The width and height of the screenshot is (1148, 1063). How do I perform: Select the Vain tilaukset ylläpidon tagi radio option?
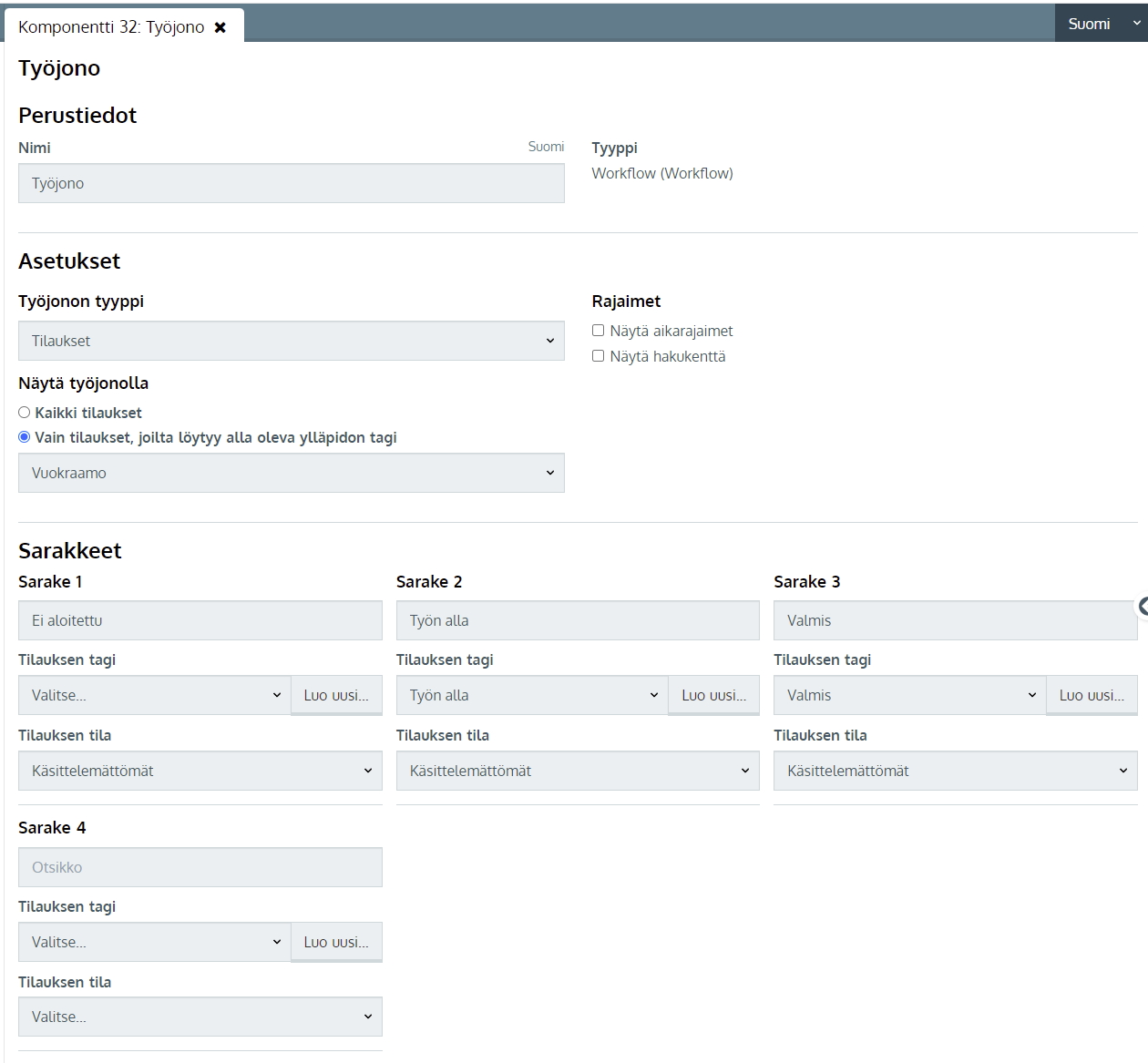pyautogui.click(x=25, y=437)
